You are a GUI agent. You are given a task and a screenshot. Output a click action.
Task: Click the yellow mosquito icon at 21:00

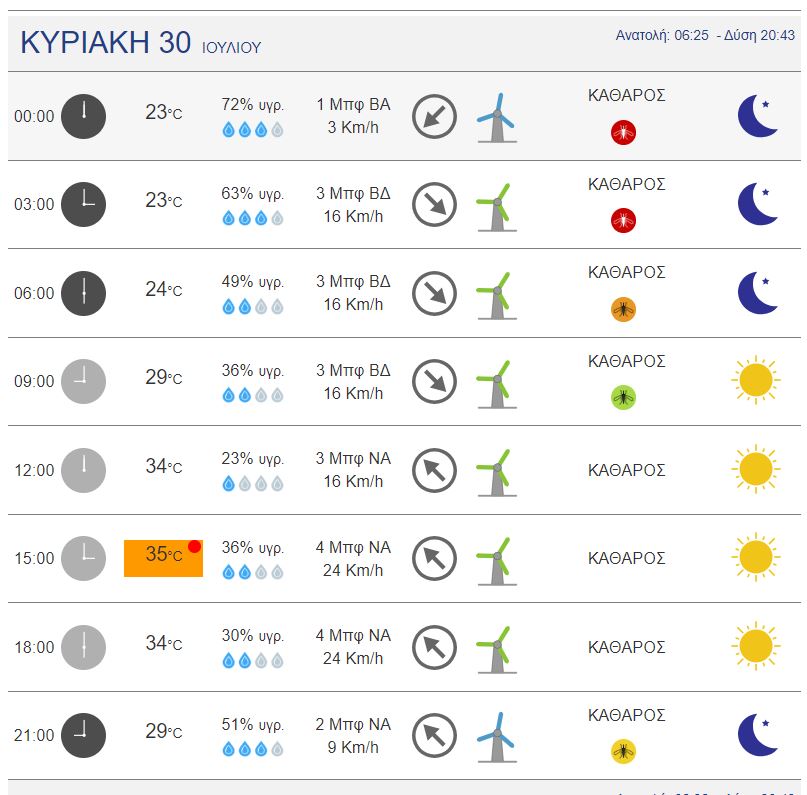pos(624,751)
